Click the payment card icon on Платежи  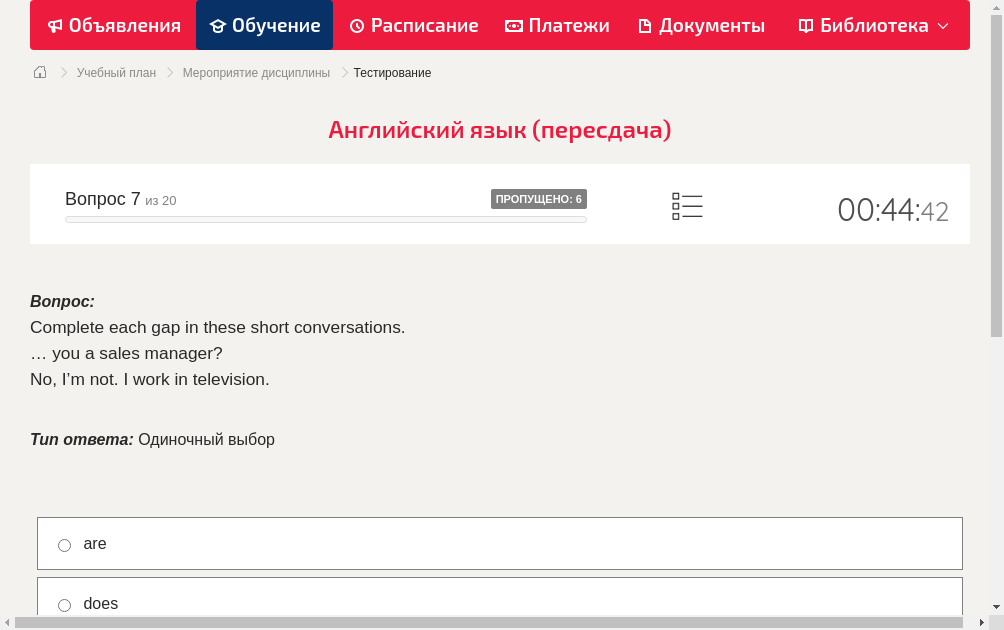tap(512, 25)
